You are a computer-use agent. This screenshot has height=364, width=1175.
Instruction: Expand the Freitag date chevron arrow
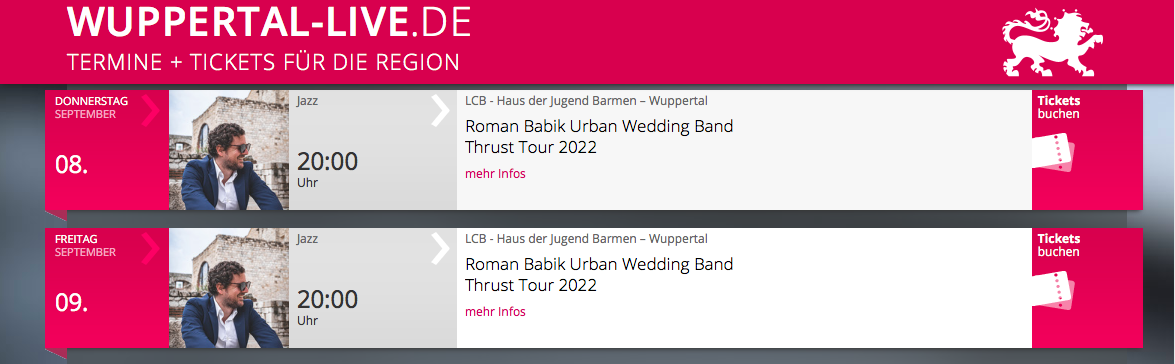point(150,248)
